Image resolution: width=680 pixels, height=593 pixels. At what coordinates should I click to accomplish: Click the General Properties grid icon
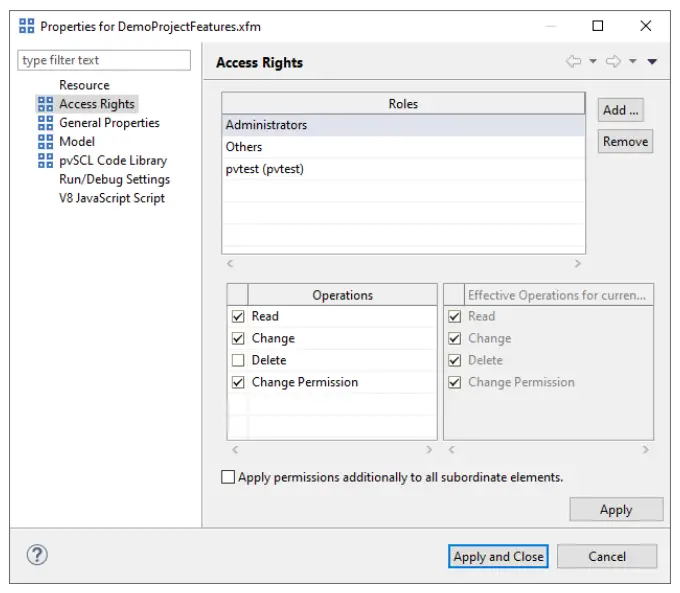point(45,123)
